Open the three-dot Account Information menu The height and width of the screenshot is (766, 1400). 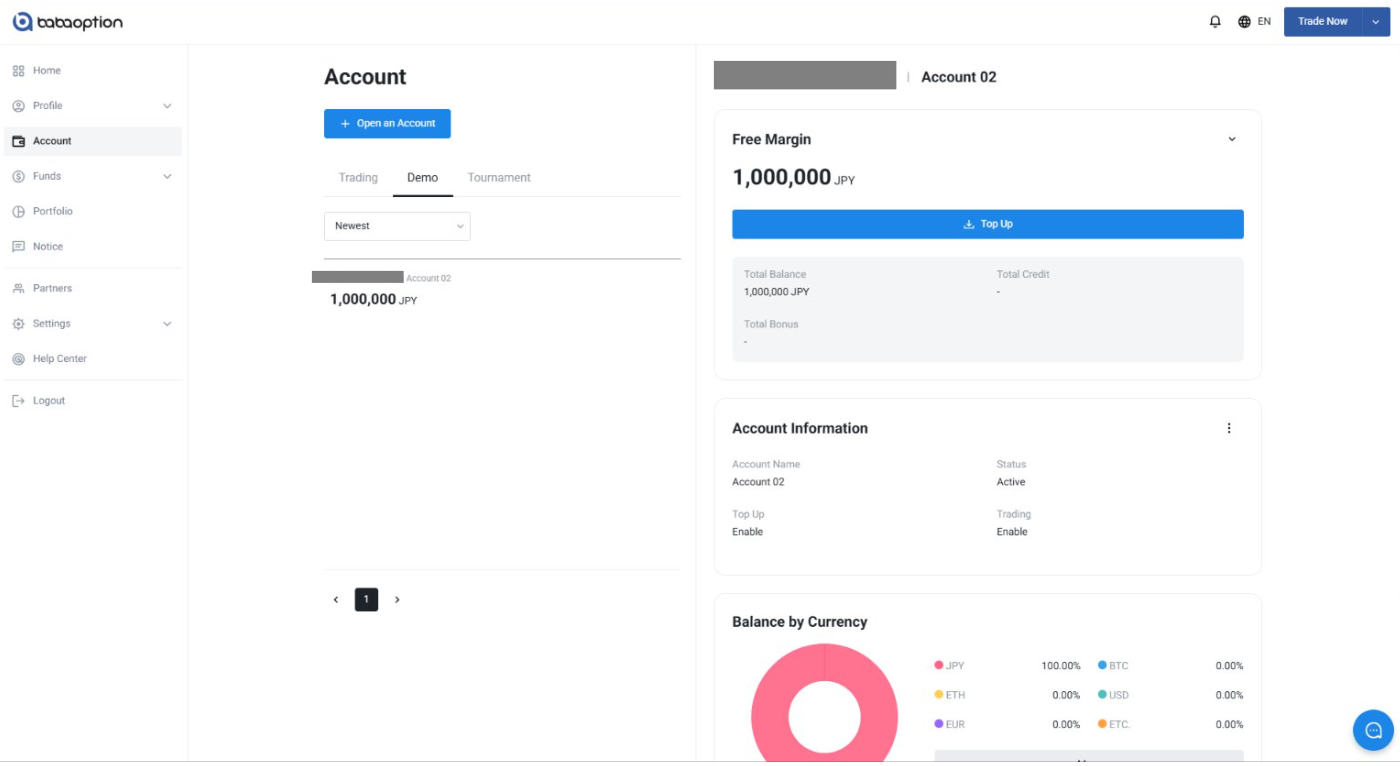[x=1229, y=428]
